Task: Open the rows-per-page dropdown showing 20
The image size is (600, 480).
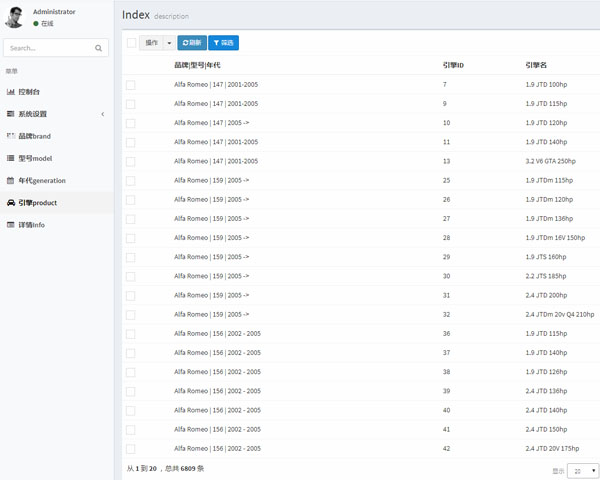Action: point(583,469)
